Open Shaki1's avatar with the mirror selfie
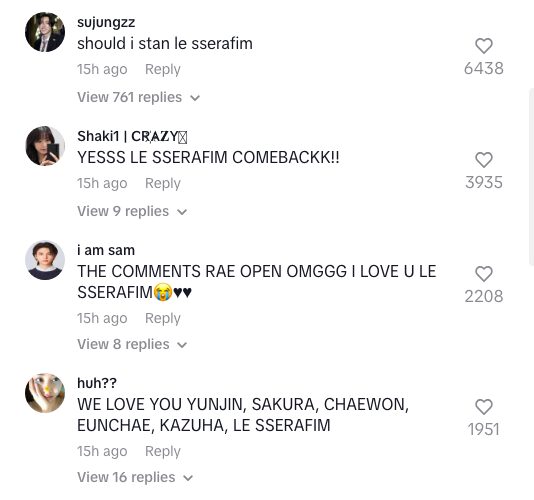 point(45,146)
